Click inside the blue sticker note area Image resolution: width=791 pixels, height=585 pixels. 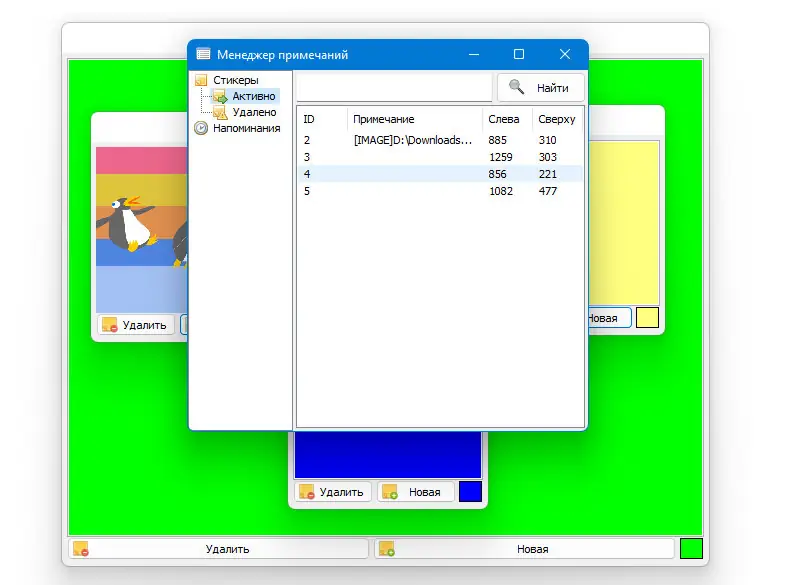pos(388,455)
